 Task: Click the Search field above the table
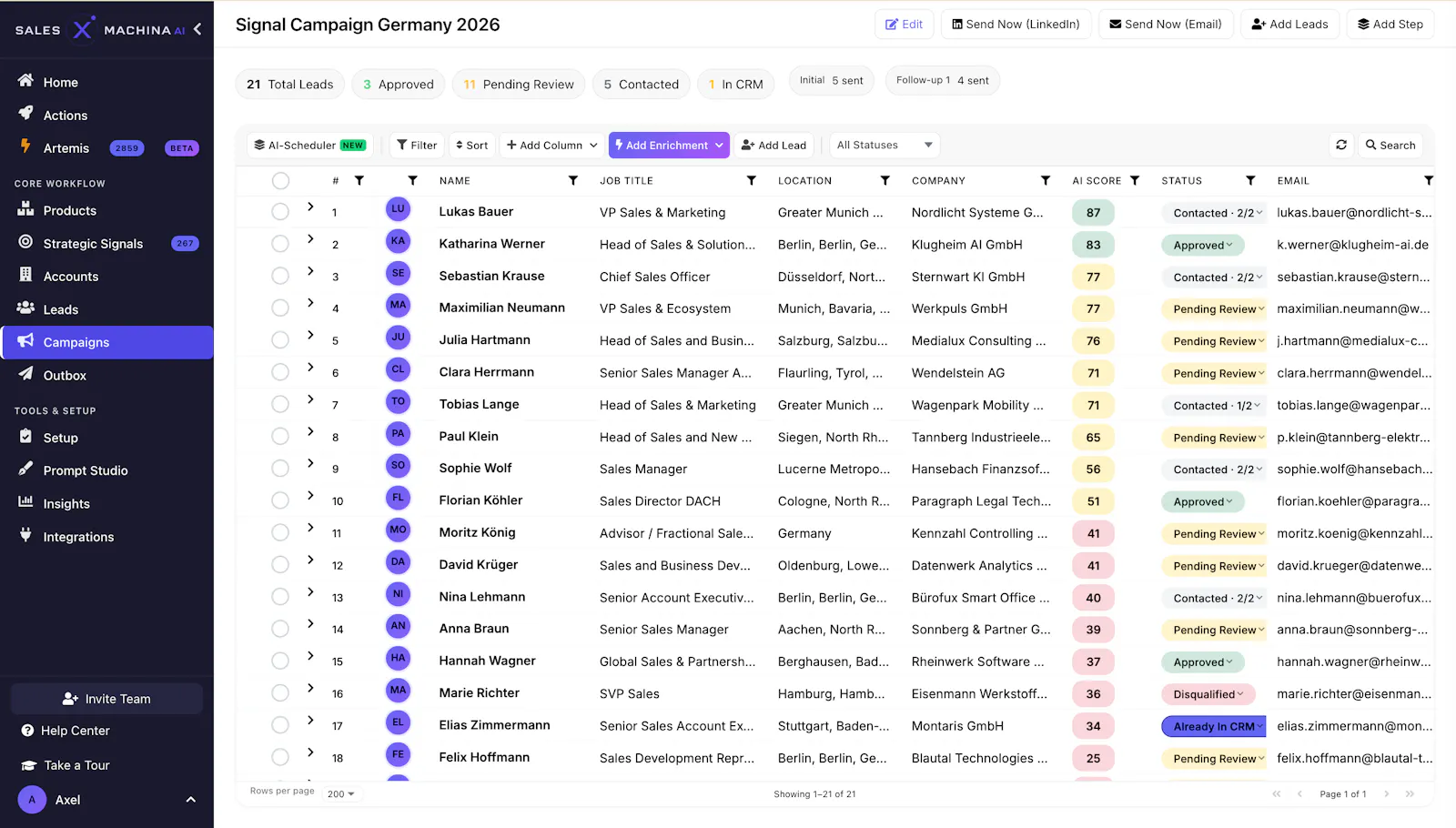[x=1390, y=145]
